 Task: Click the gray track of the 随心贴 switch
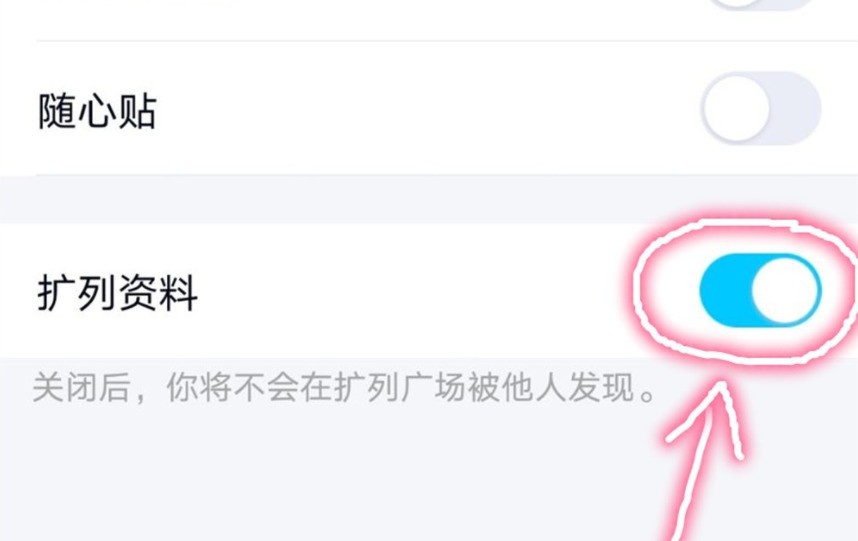[796, 108]
